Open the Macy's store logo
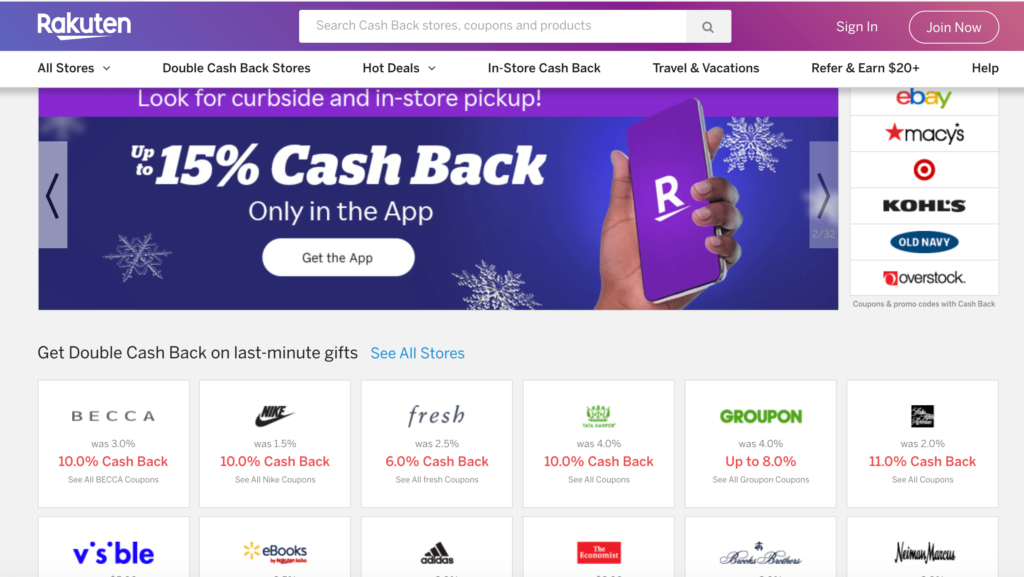Screen dimensions: 1024x577 (923, 134)
